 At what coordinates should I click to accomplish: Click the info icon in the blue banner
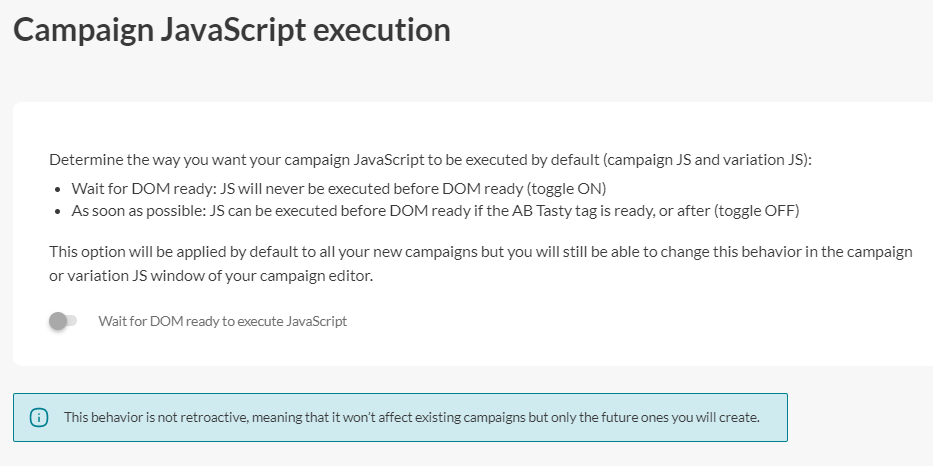coord(39,417)
